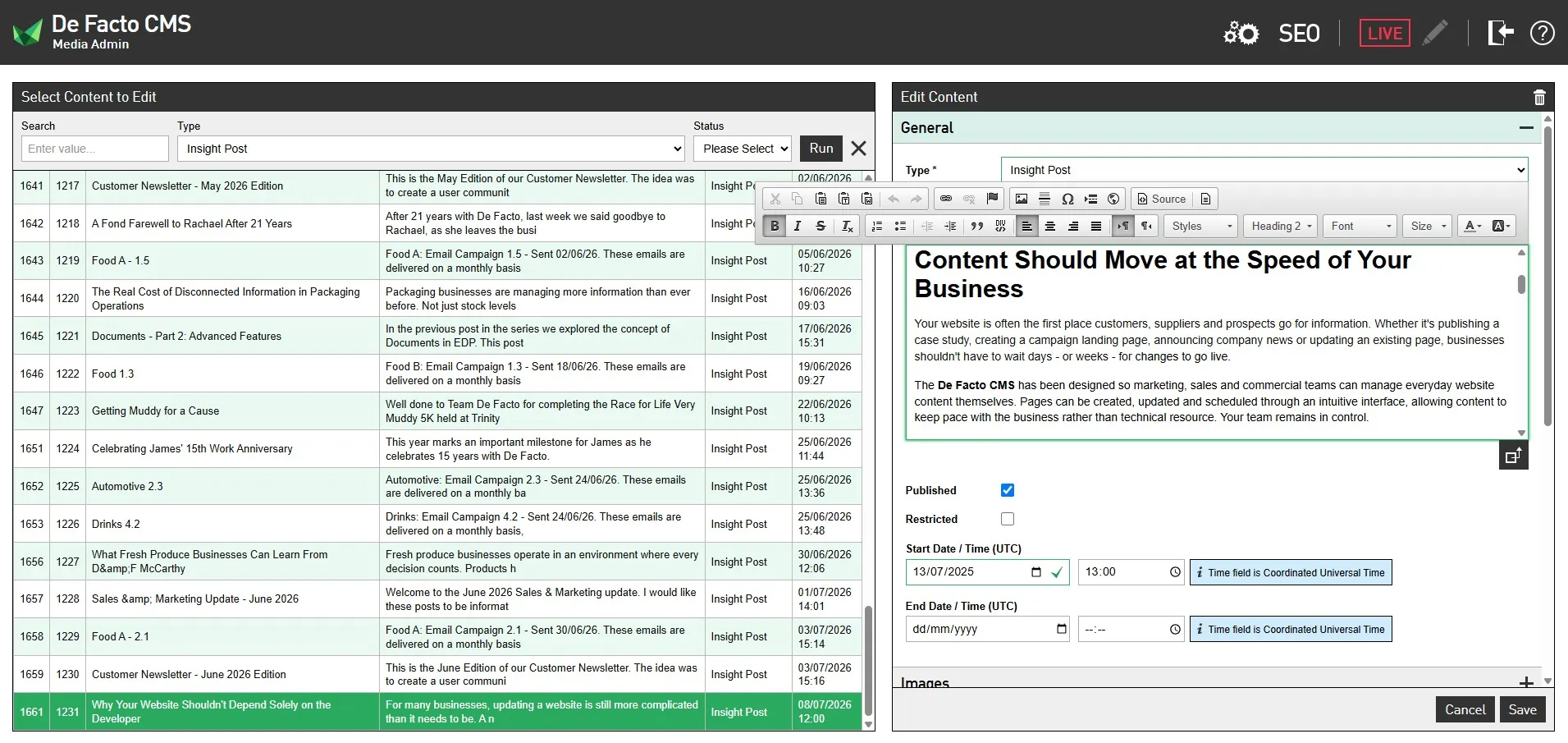Open the Status Please Select dropdown
The image size is (1568, 743).
(x=743, y=149)
